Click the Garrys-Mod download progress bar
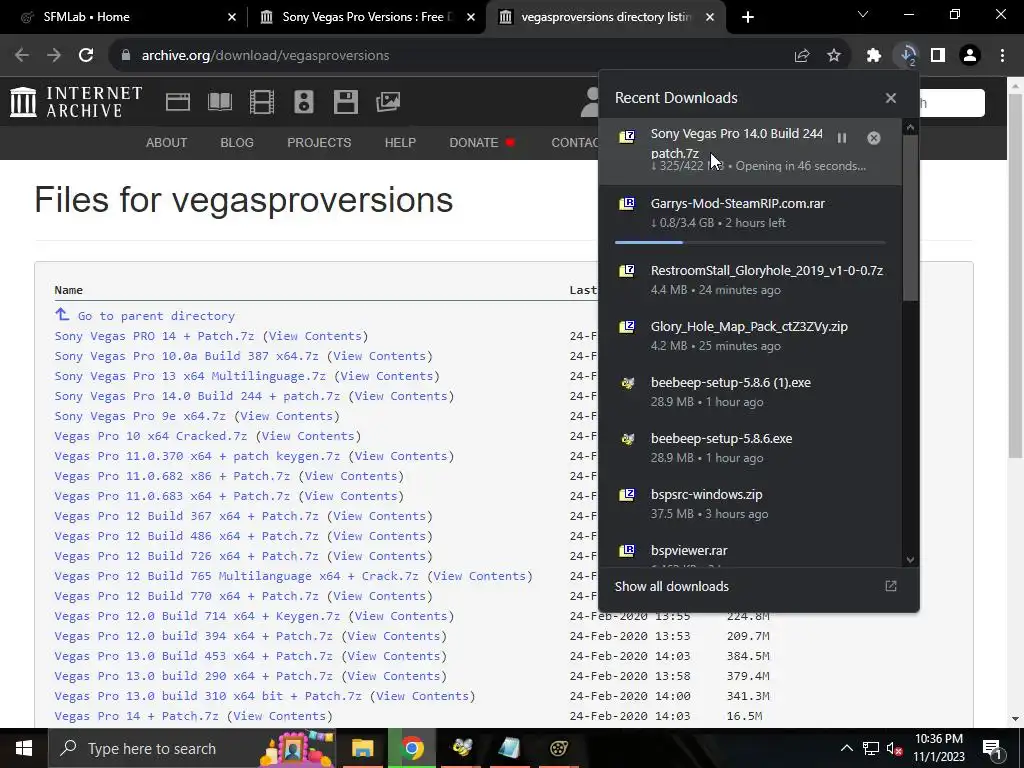This screenshot has height=768, width=1024. tap(750, 242)
